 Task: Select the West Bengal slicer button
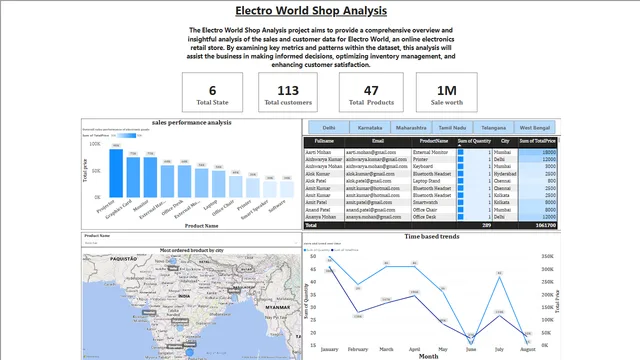tap(535, 127)
